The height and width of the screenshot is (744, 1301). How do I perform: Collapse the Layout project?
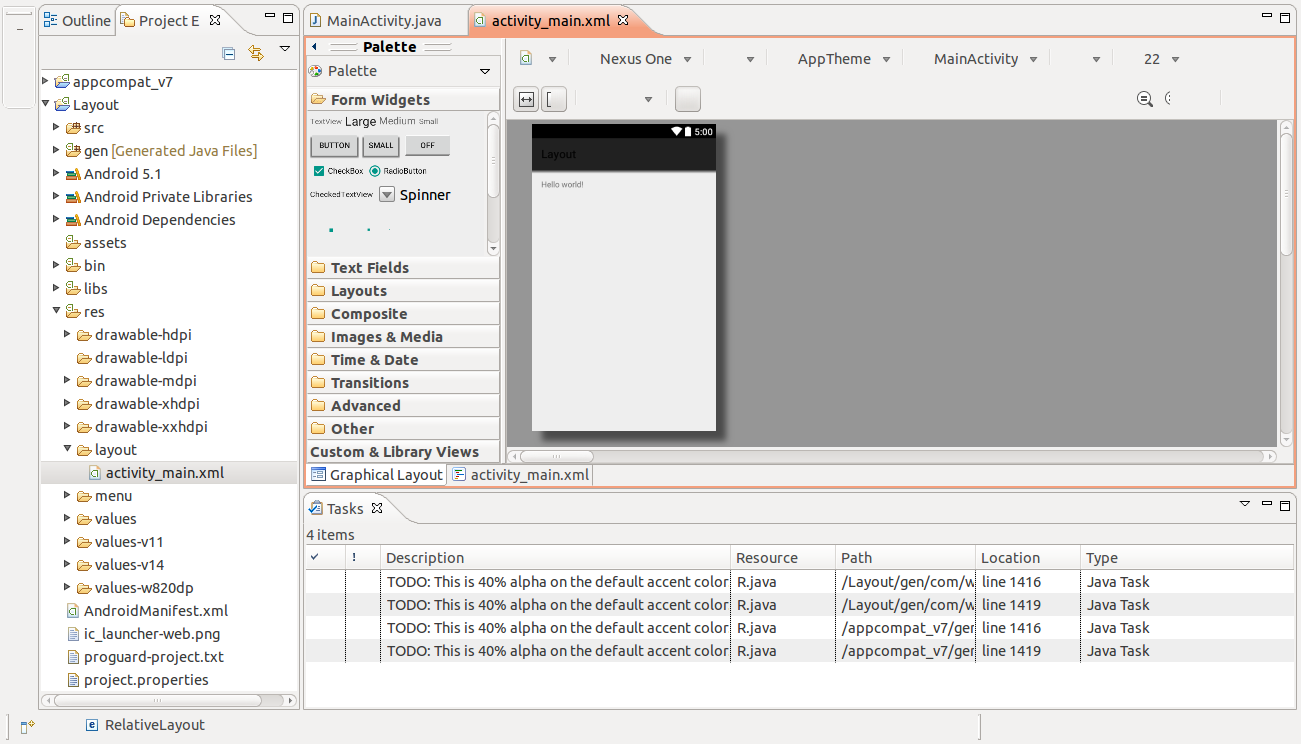coord(46,105)
